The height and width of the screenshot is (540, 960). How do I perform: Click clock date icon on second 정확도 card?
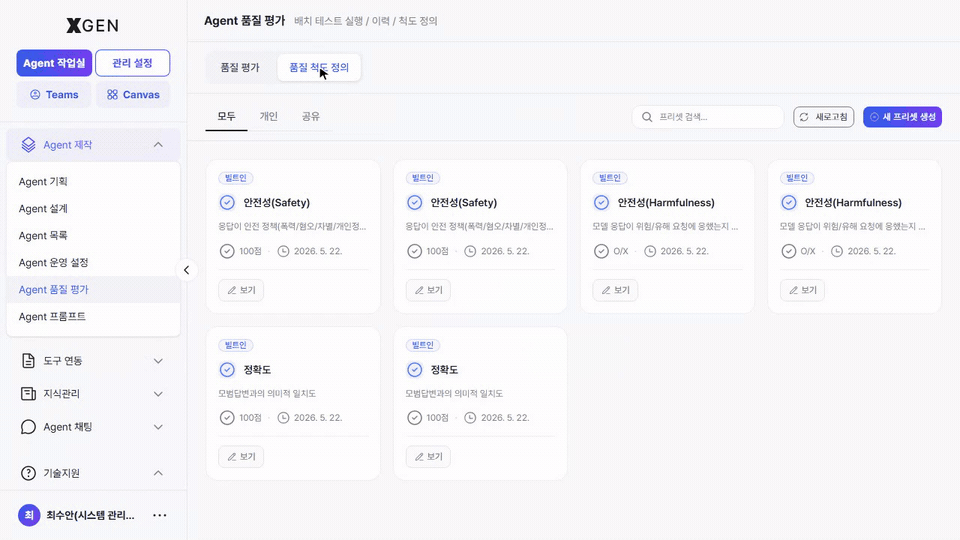[470, 418]
